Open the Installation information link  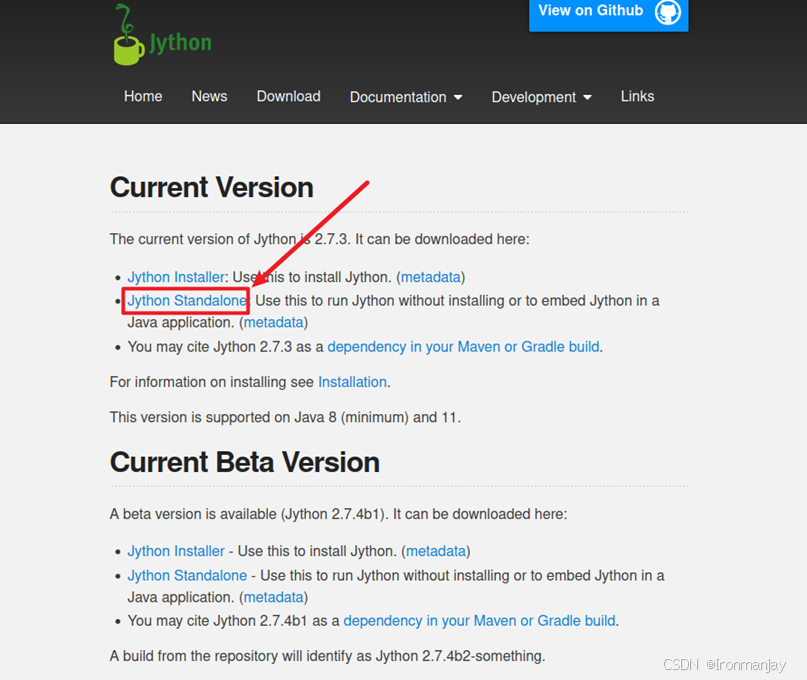point(353,382)
